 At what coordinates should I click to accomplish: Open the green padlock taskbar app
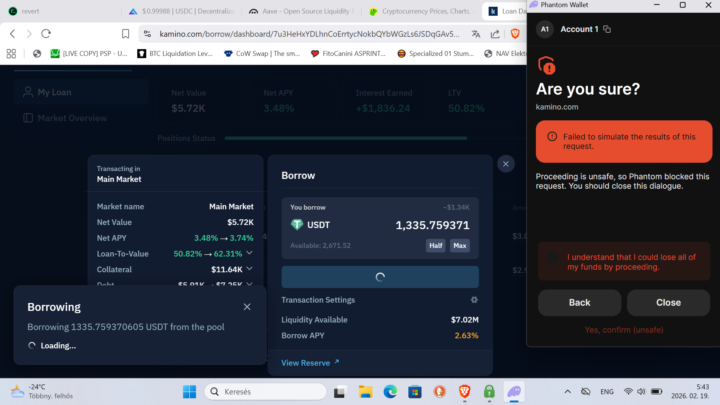[489, 392]
